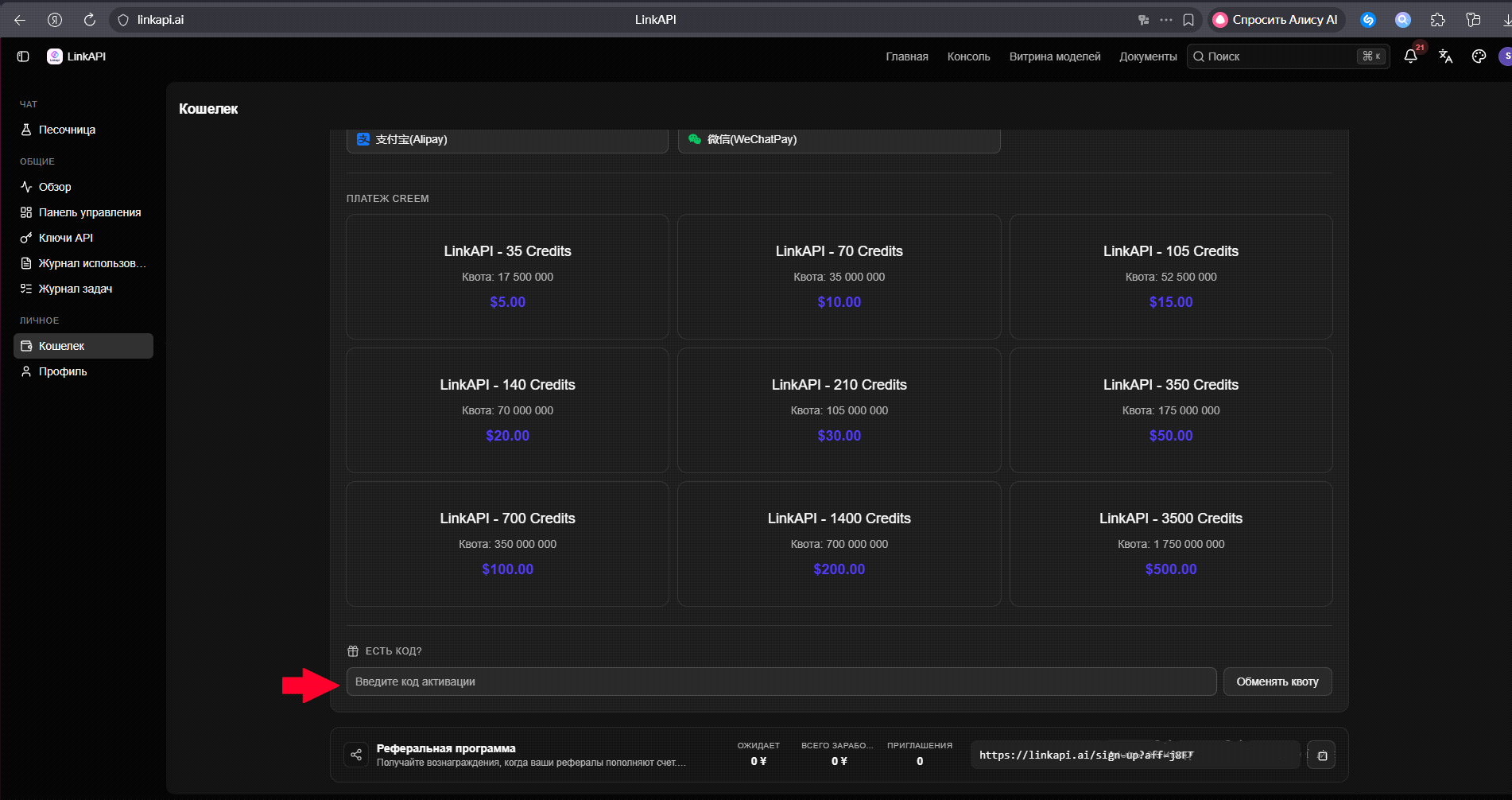Image resolution: width=1512 pixels, height=800 pixels.
Task: Select the LinkAPI - 140 Credits package
Action: [507, 410]
